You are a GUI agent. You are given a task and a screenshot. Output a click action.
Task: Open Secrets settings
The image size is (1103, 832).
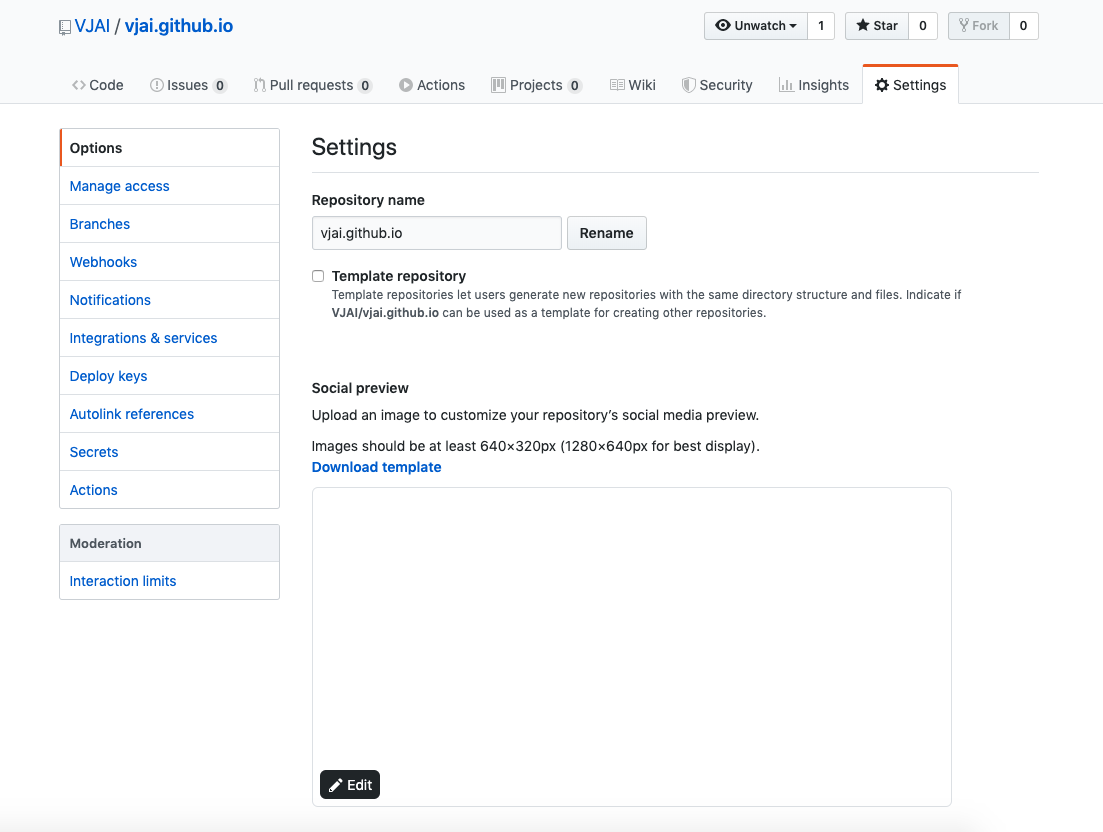(170, 452)
